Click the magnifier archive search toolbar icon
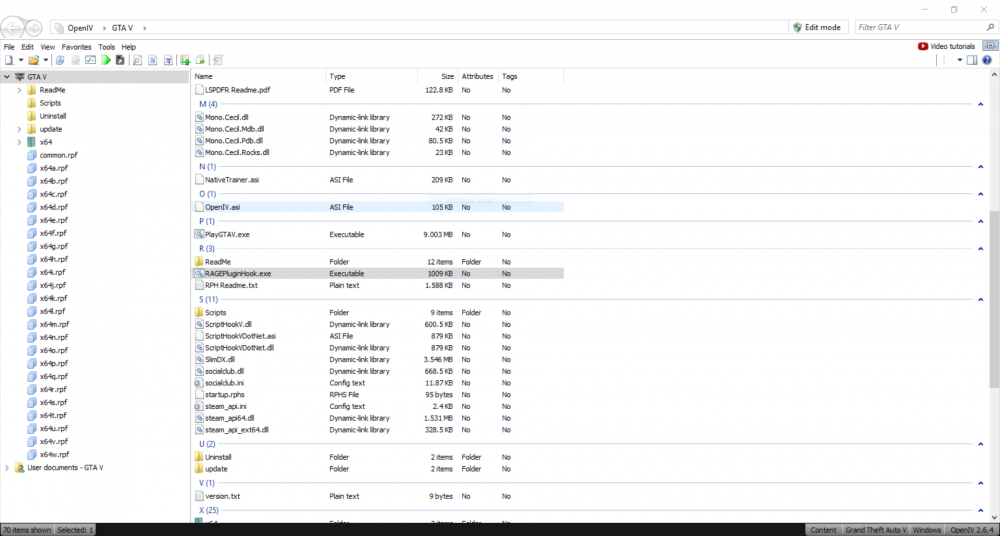 pyautogui.click(x=60, y=60)
